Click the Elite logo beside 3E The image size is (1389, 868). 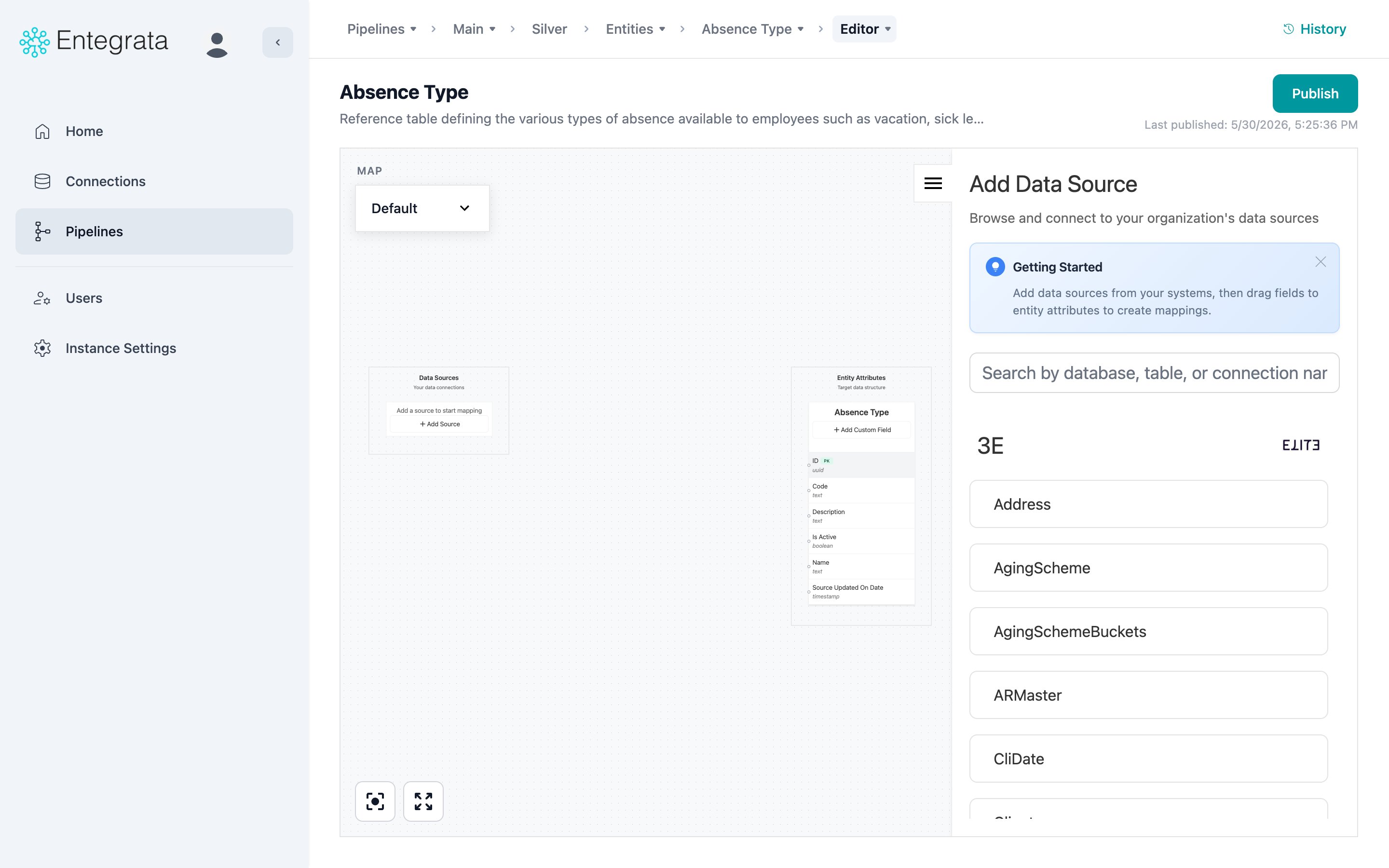(x=1301, y=446)
